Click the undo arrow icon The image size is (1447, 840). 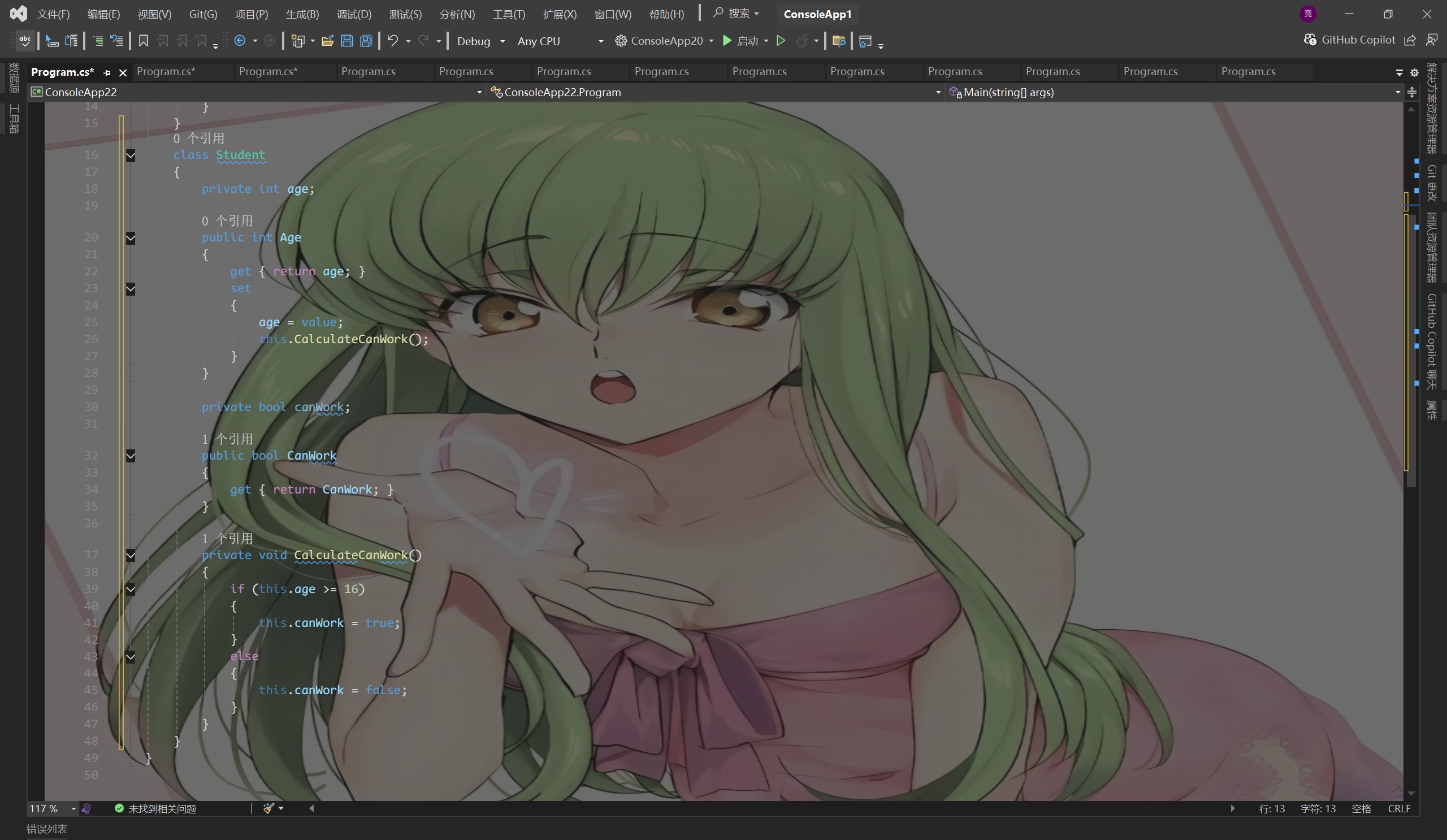pyautogui.click(x=393, y=41)
